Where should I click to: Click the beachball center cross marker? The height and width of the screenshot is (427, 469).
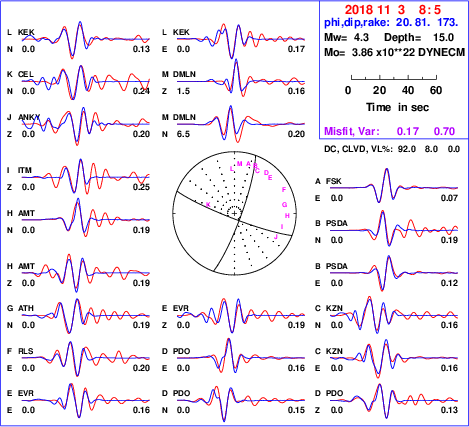click(x=235, y=213)
